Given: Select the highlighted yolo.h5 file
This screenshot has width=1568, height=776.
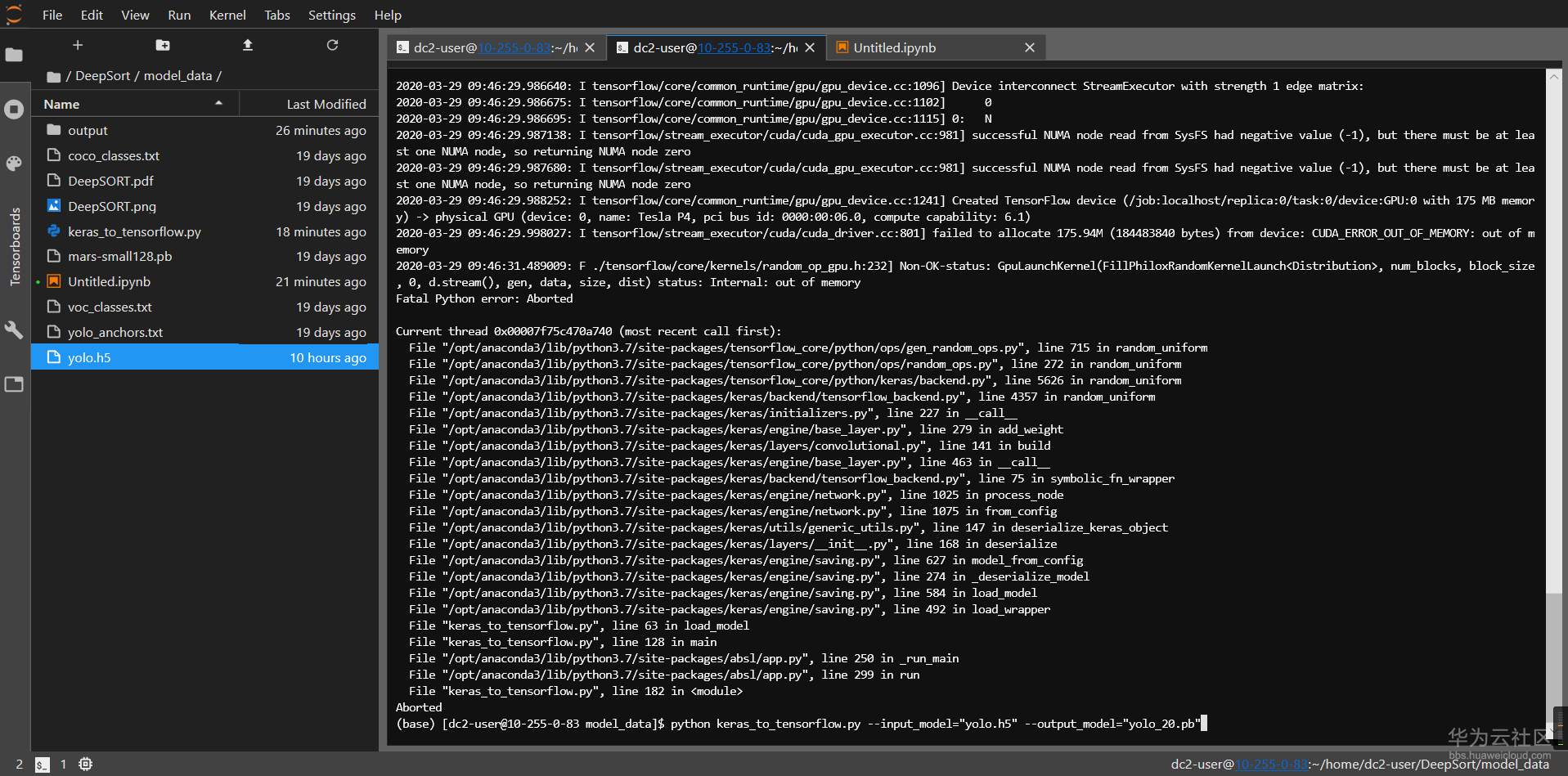Looking at the screenshot, I should (204, 357).
